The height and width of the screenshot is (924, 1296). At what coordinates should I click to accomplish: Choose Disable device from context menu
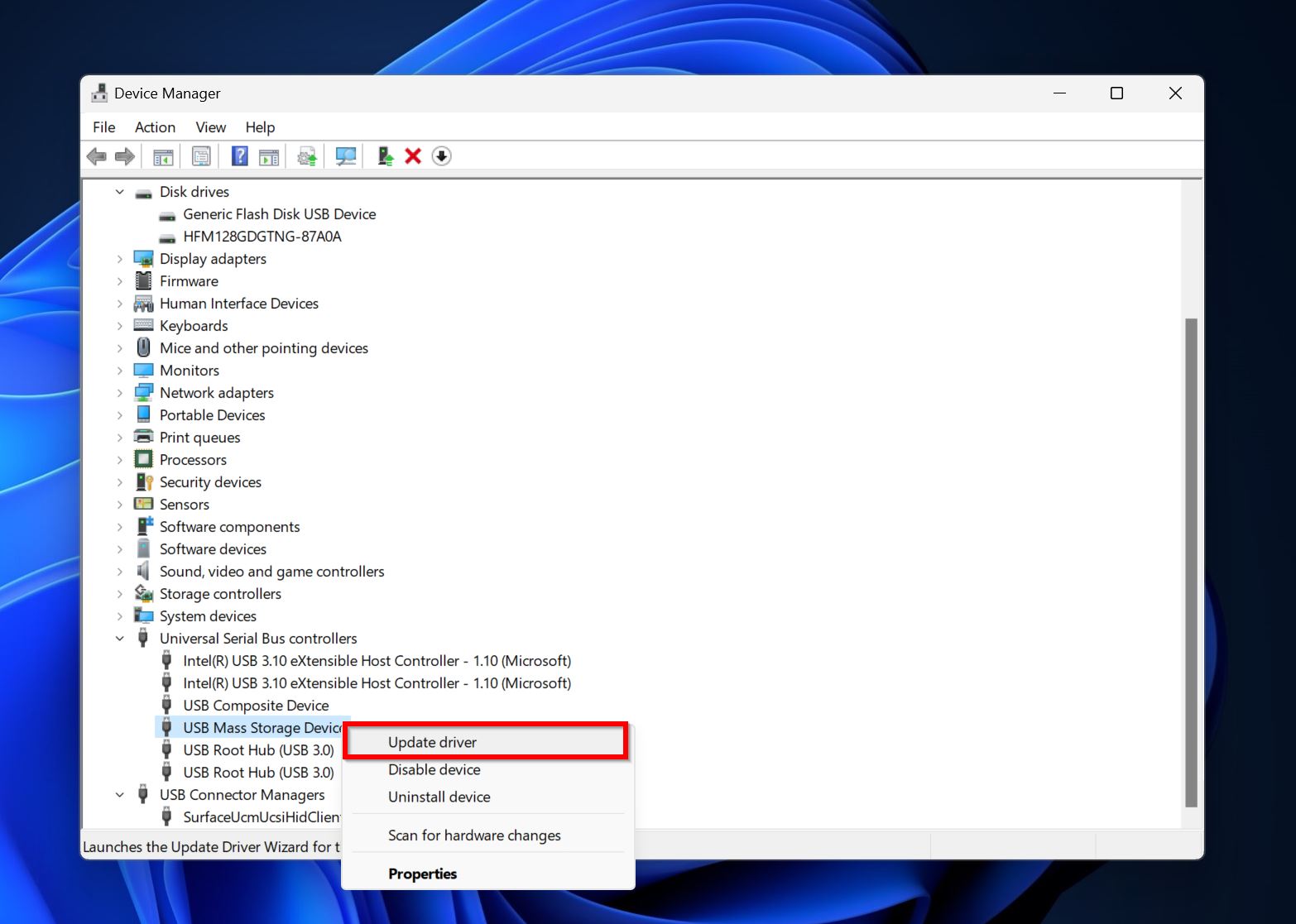pos(488,769)
